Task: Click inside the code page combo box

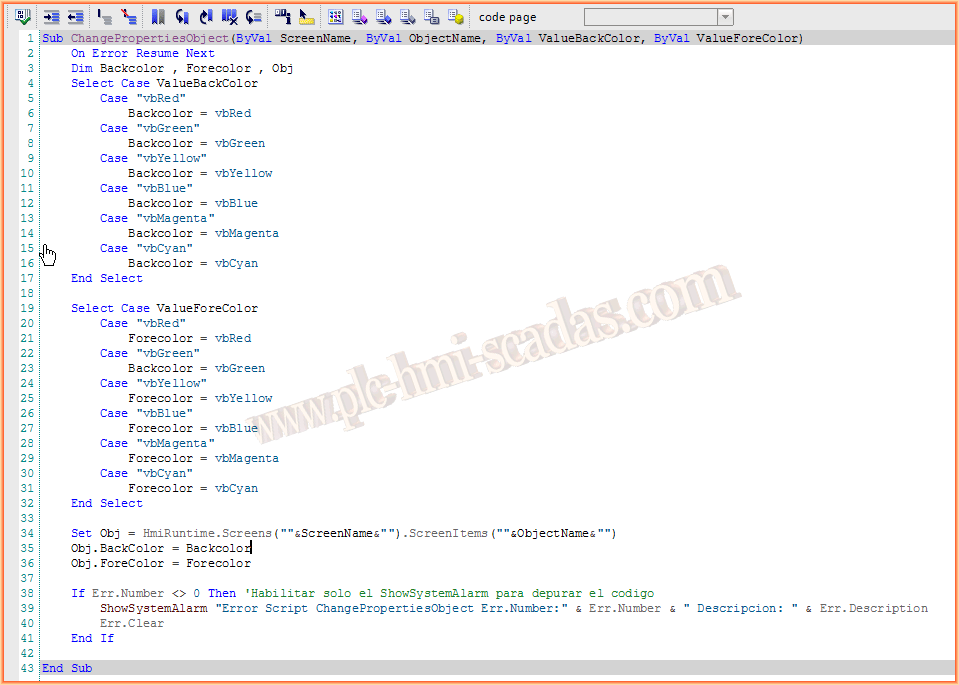Action: point(650,17)
